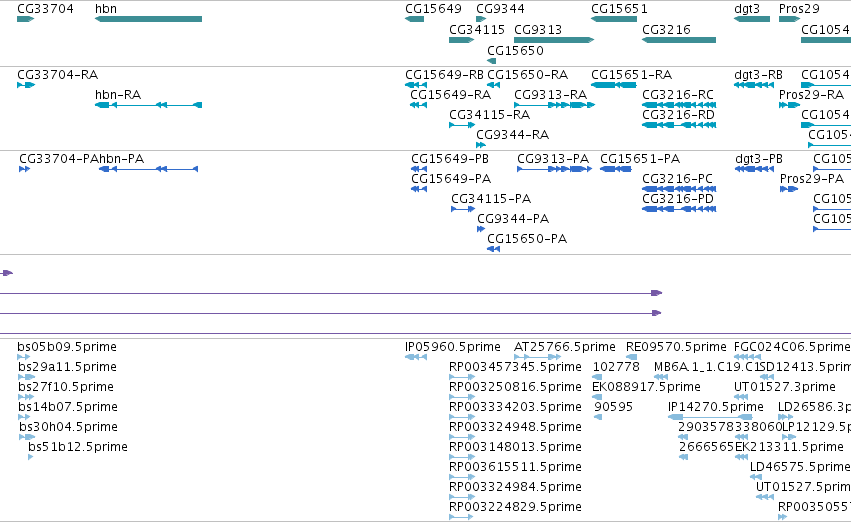Open the IP14270.5prime EST label
The width and height of the screenshot is (851, 522).
point(715,407)
